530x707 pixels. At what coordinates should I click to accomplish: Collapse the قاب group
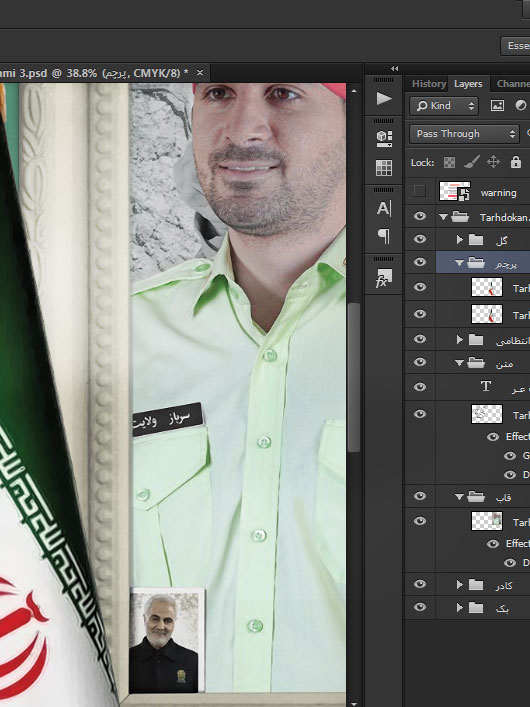click(460, 497)
